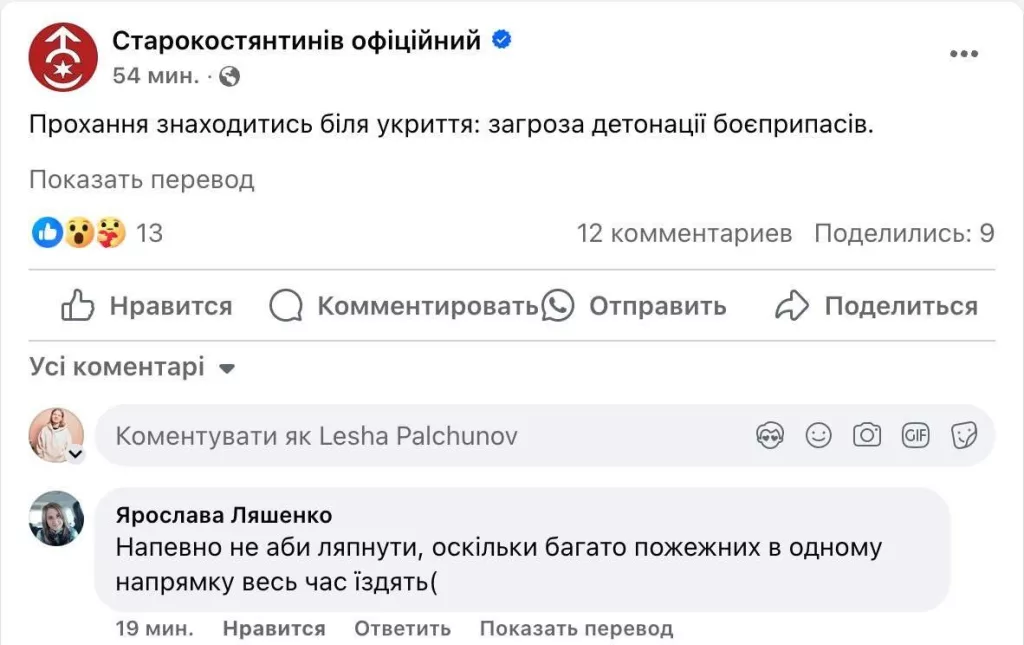Click the GIF icon in the comment box
The width and height of the screenshot is (1024, 645).
[x=915, y=435]
